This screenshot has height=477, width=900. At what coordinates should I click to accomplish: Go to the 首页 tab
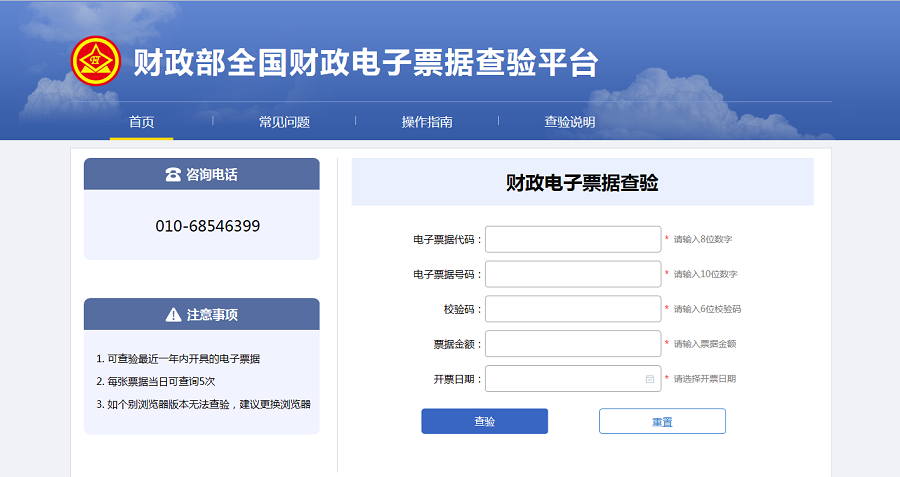click(141, 122)
